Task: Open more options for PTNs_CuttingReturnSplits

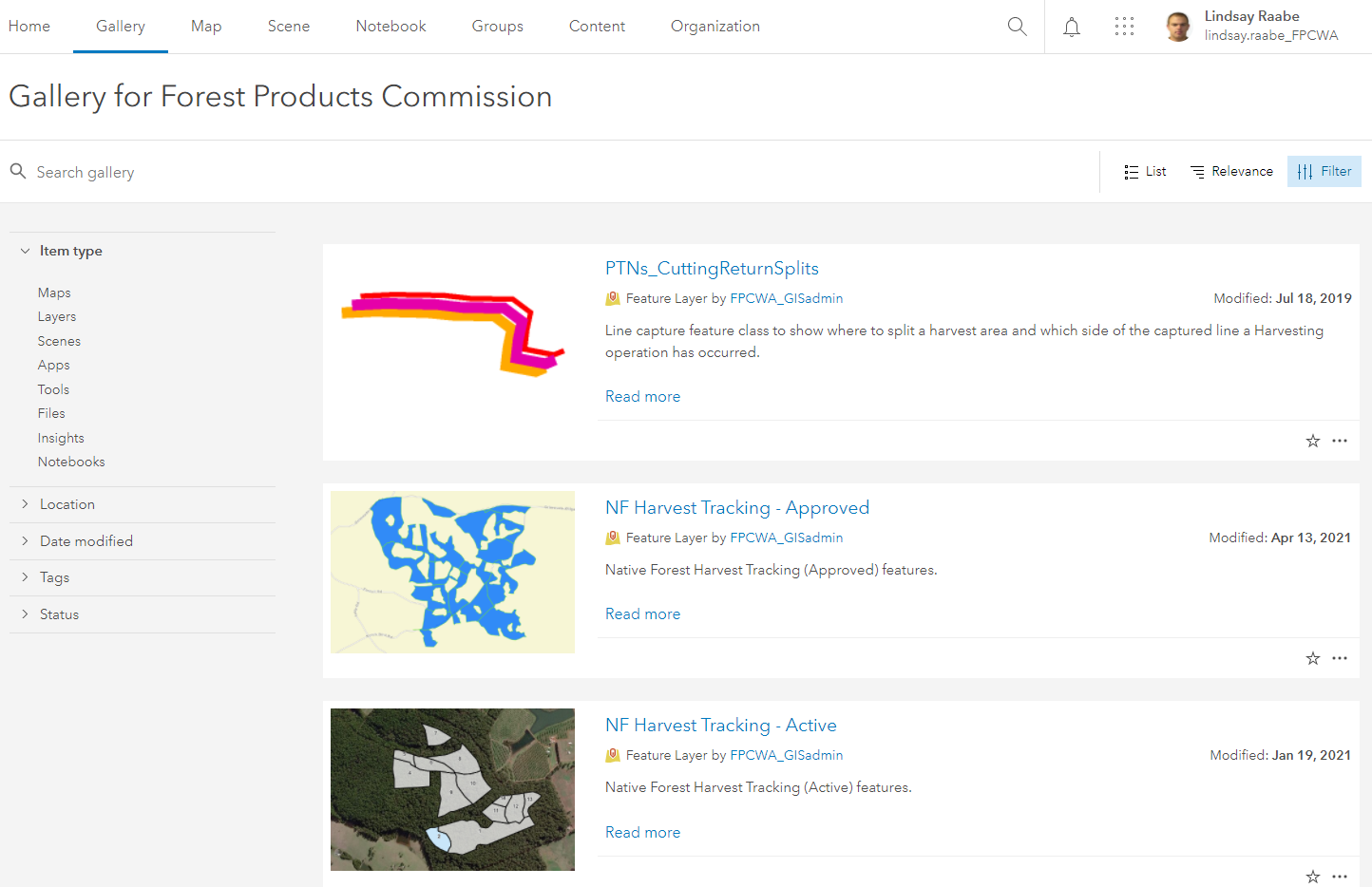Action: (1340, 441)
